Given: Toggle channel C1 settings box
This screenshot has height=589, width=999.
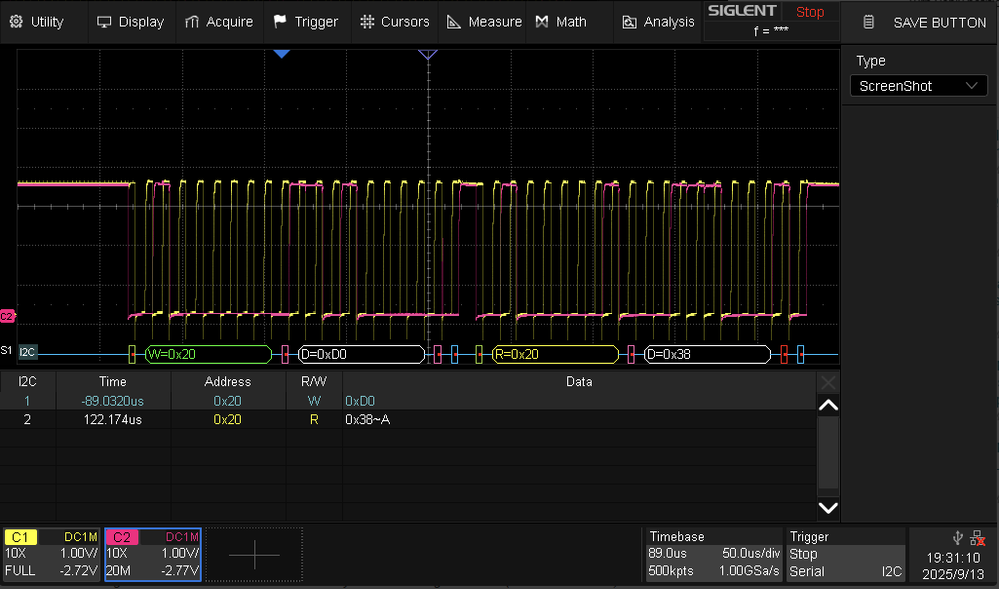Looking at the screenshot, I should pos(51,554).
